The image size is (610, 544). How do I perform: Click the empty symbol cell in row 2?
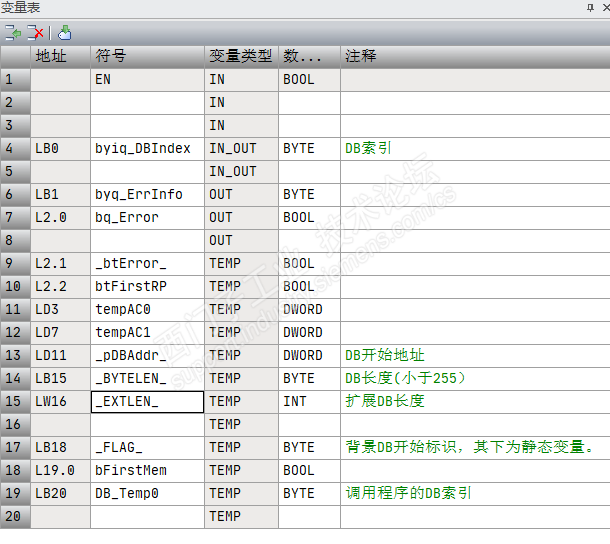[x=147, y=103]
